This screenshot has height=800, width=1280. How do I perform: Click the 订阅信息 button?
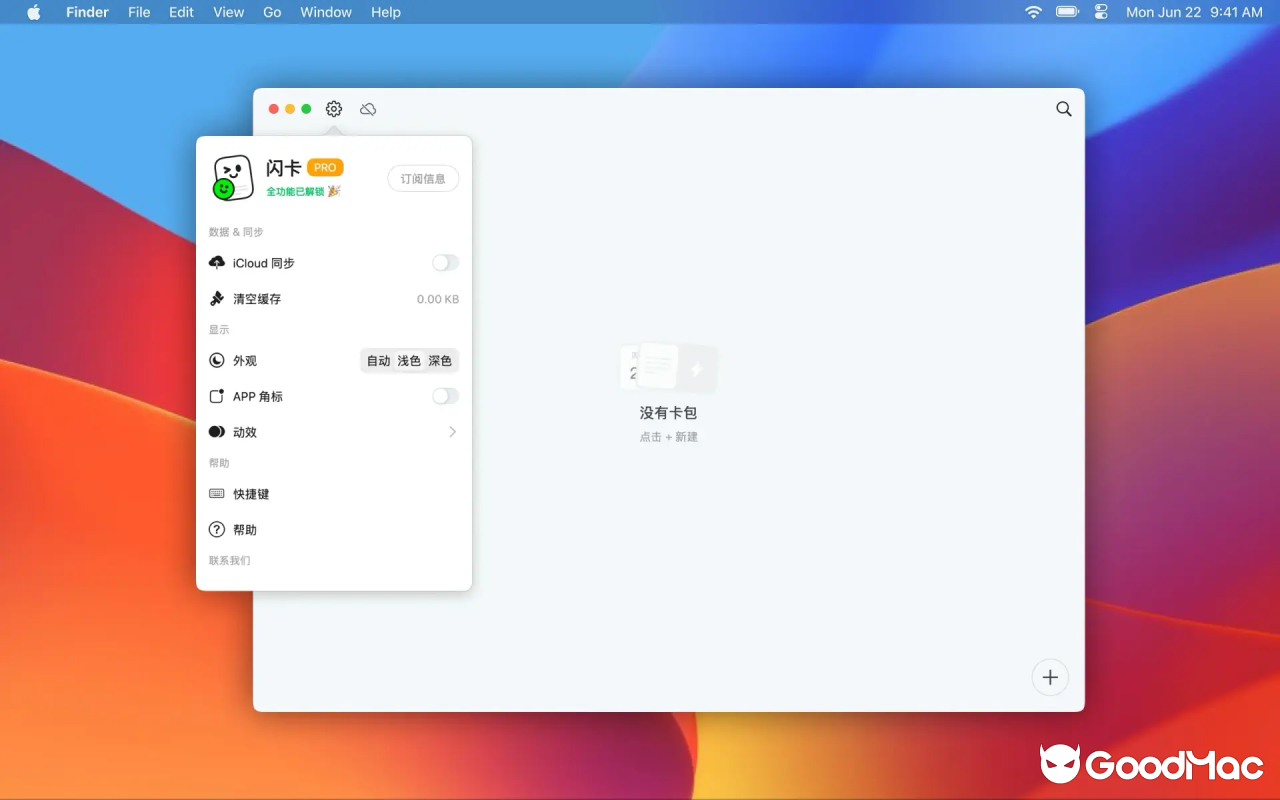tap(423, 179)
